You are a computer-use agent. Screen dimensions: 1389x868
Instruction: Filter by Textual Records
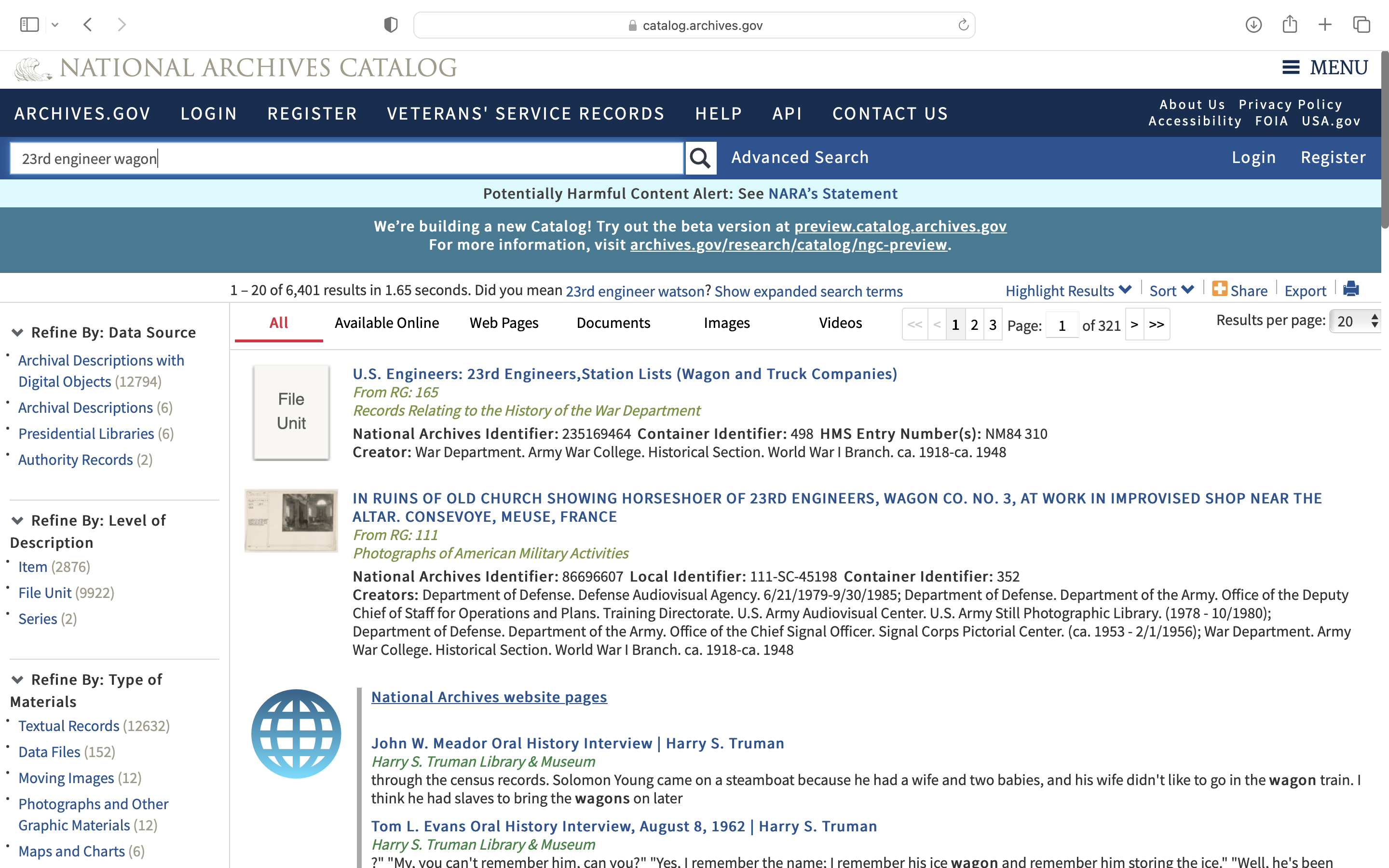[69, 726]
